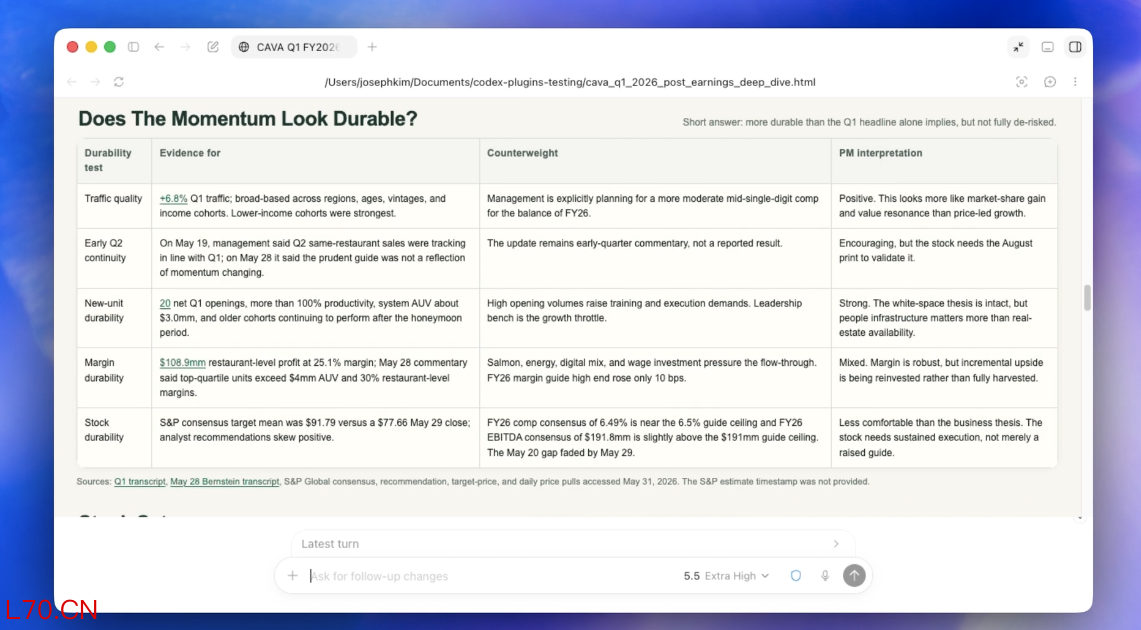Grab the page vertical scrollbar thumb

coord(1087,298)
